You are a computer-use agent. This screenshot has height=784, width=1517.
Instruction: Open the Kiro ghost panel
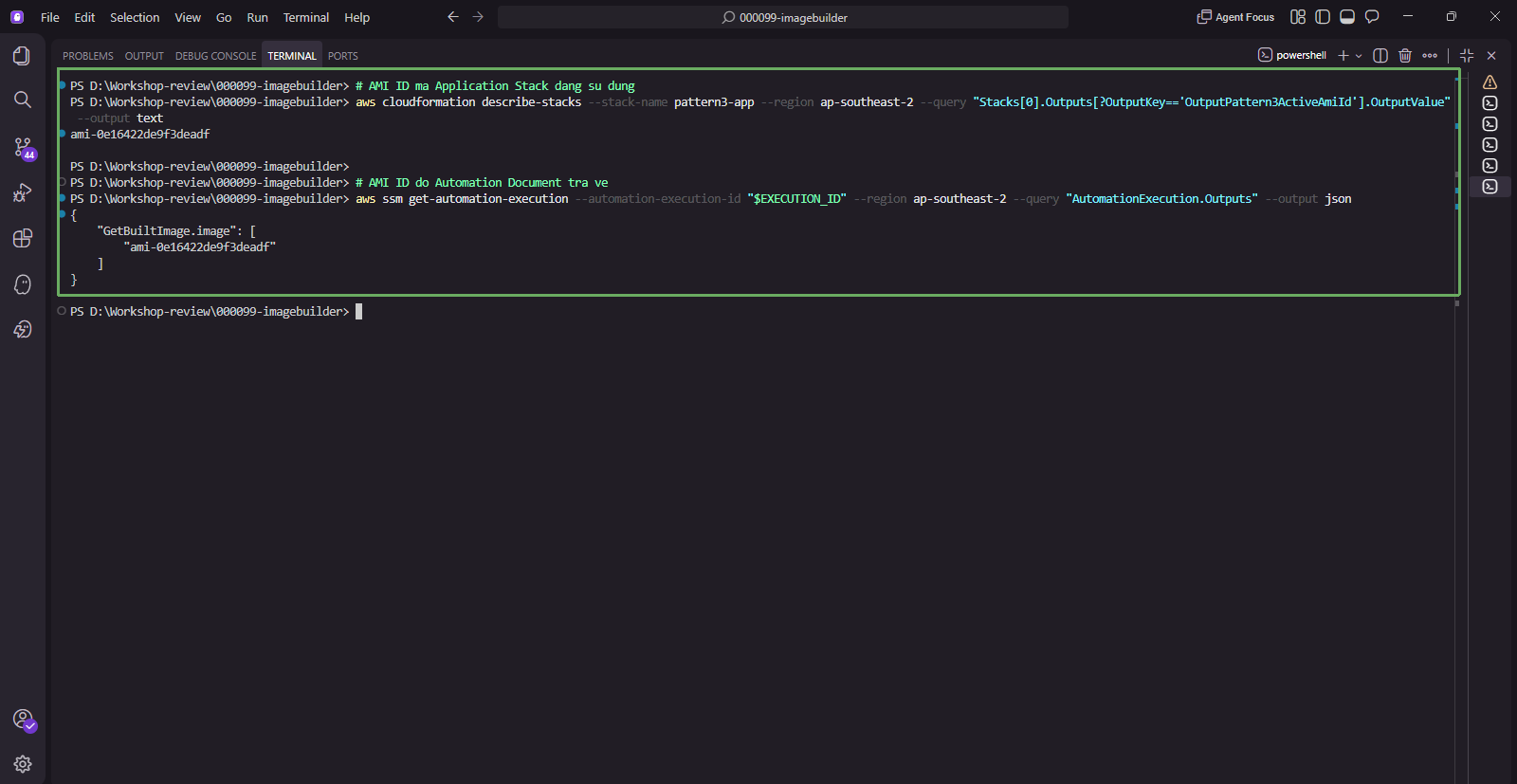click(x=22, y=284)
